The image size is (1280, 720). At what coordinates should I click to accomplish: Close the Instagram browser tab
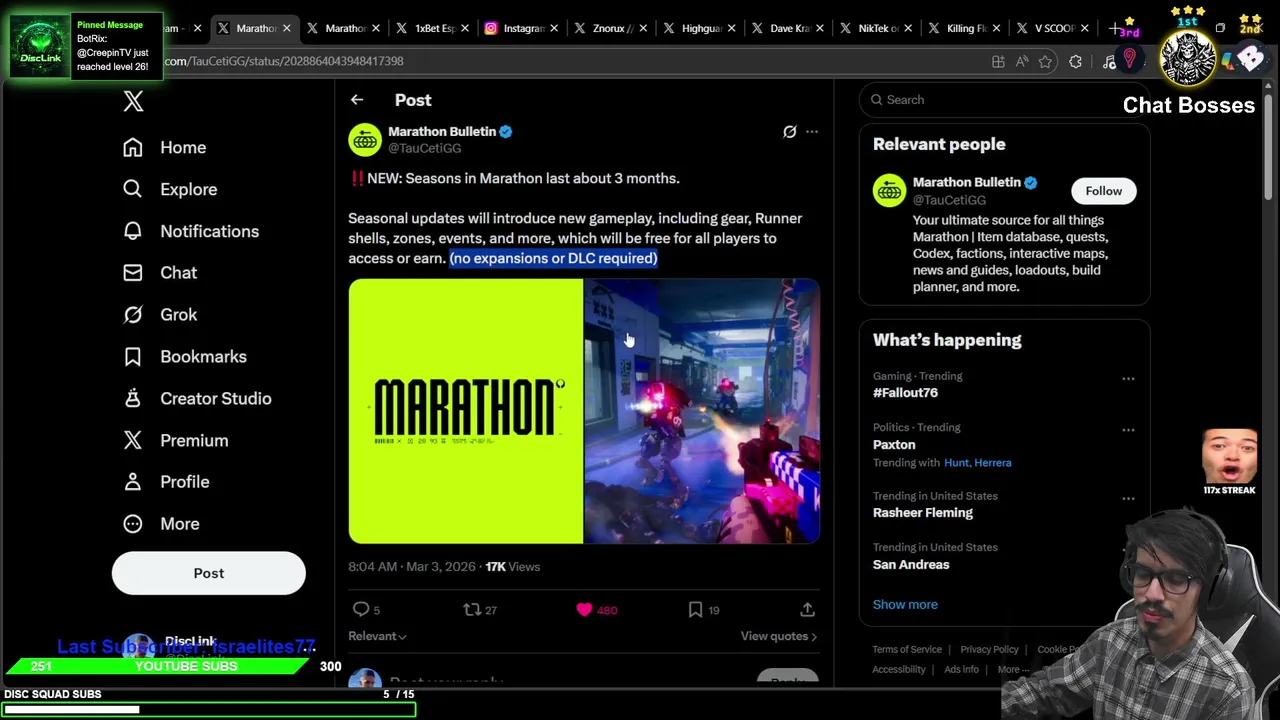[554, 28]
